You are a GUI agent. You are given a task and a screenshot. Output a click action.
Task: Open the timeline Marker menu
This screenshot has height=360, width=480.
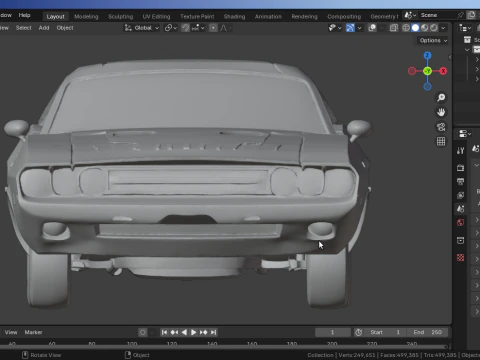coord(33,332)
